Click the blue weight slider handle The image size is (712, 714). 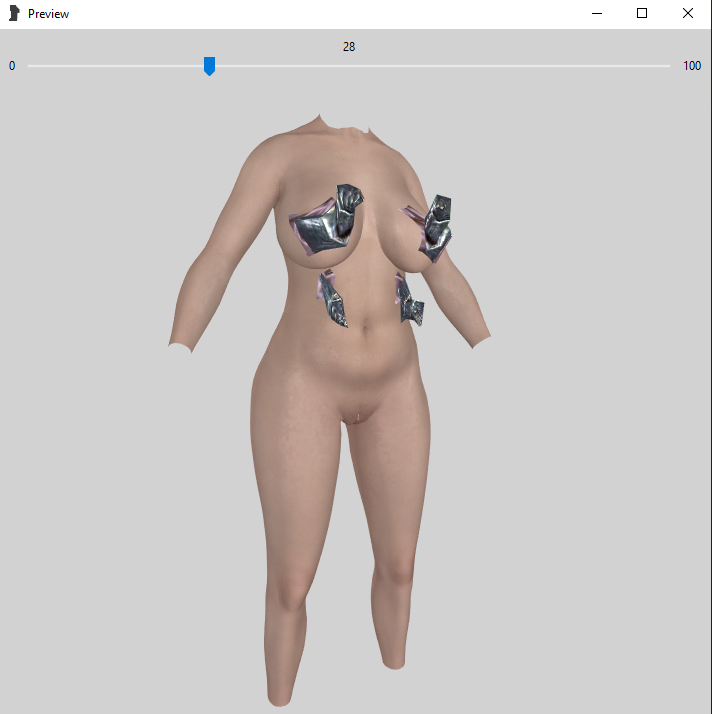tap(209, 66)
